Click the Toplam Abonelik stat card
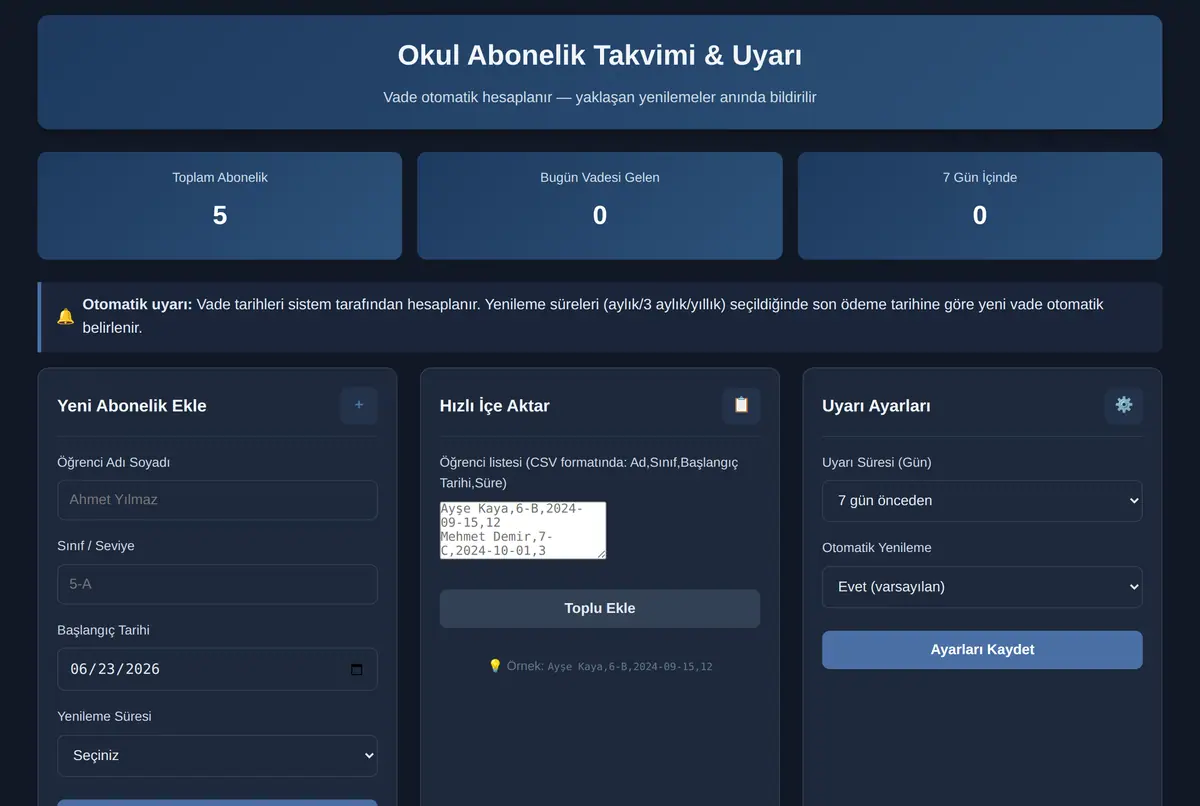This screenshot has width=1200, height=806. [x=220, y=205]
